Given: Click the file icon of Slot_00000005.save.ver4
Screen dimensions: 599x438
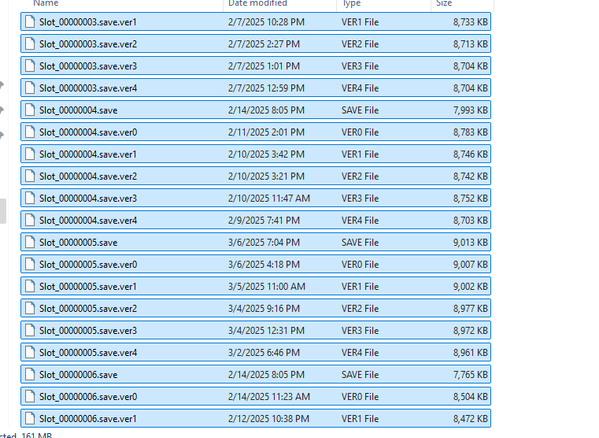Looking at the screenshot, I should coord(30,352).
